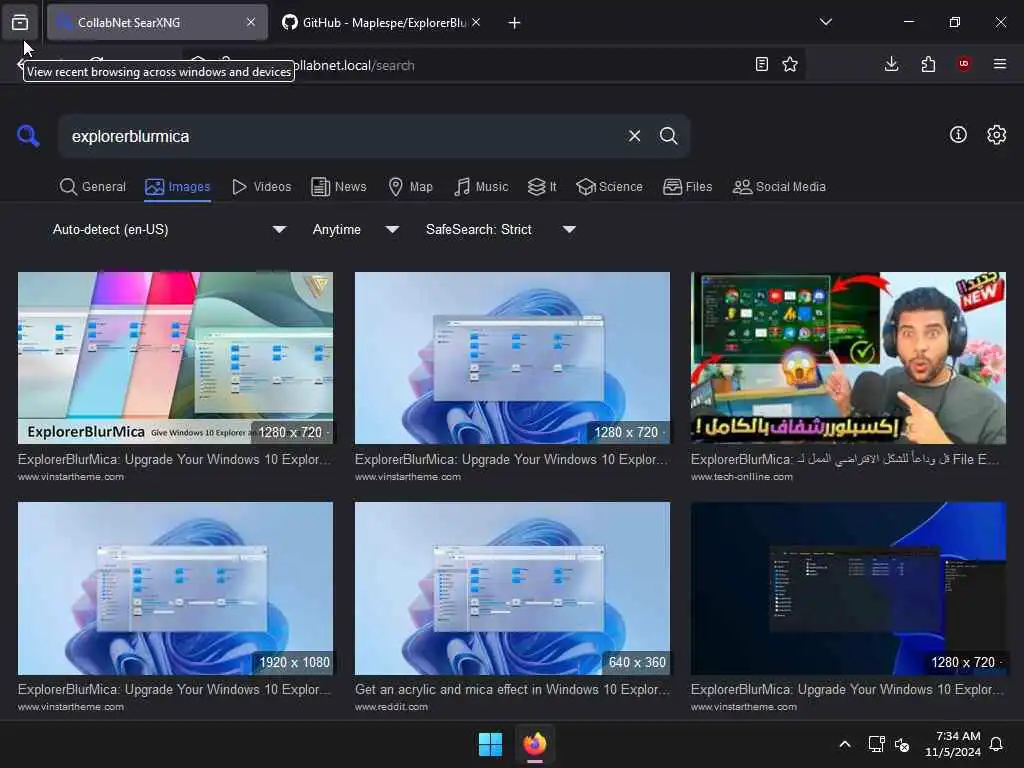Viewport: 1024px width, 768px height.
Task: Open the www.tech-online.com source link
Action: (x=742, y=477)
